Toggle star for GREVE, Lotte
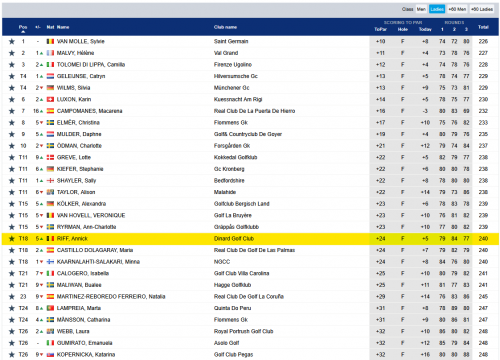500x360 pixels. [x=12, y=157]
